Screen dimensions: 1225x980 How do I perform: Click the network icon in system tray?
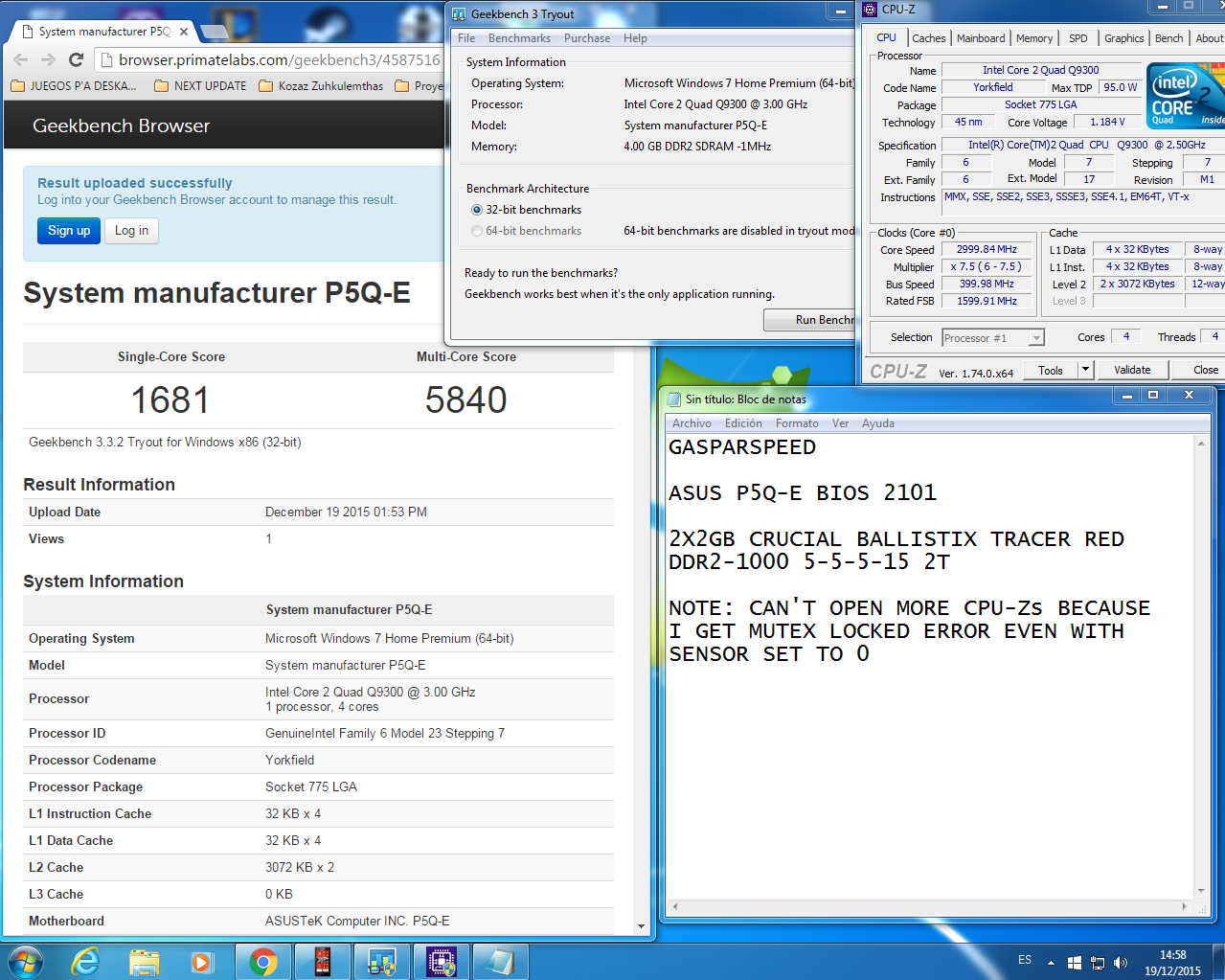coord(1098,962)
